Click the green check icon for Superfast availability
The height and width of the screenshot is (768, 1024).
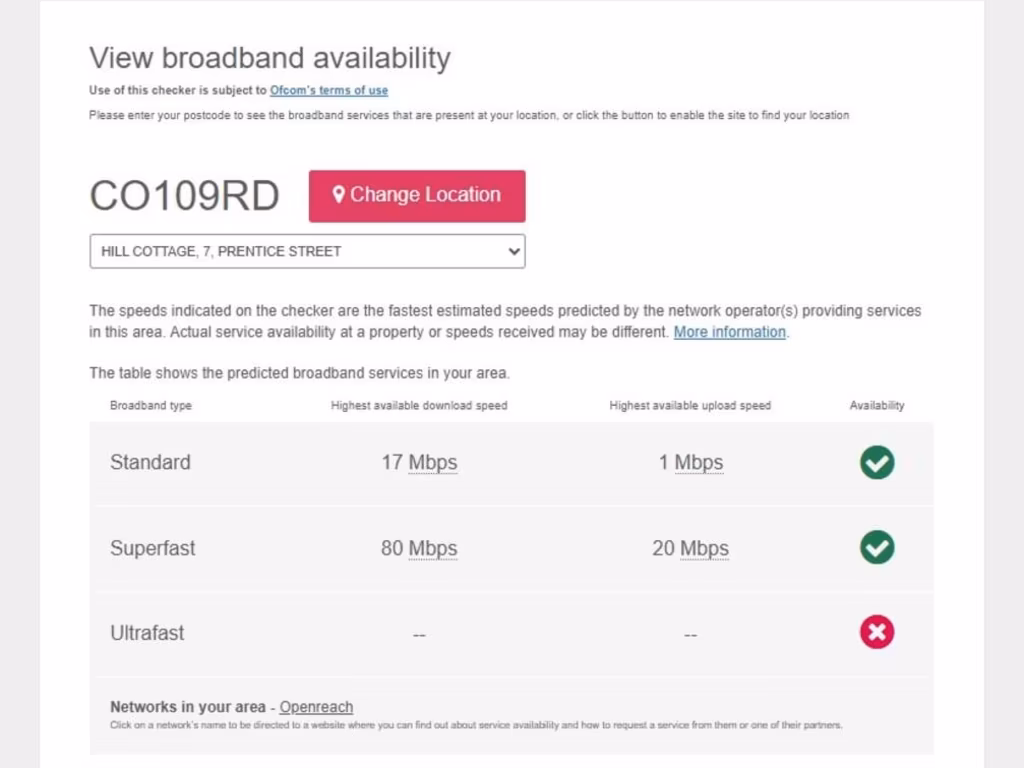pyautogui.click(x=877, y=548)
